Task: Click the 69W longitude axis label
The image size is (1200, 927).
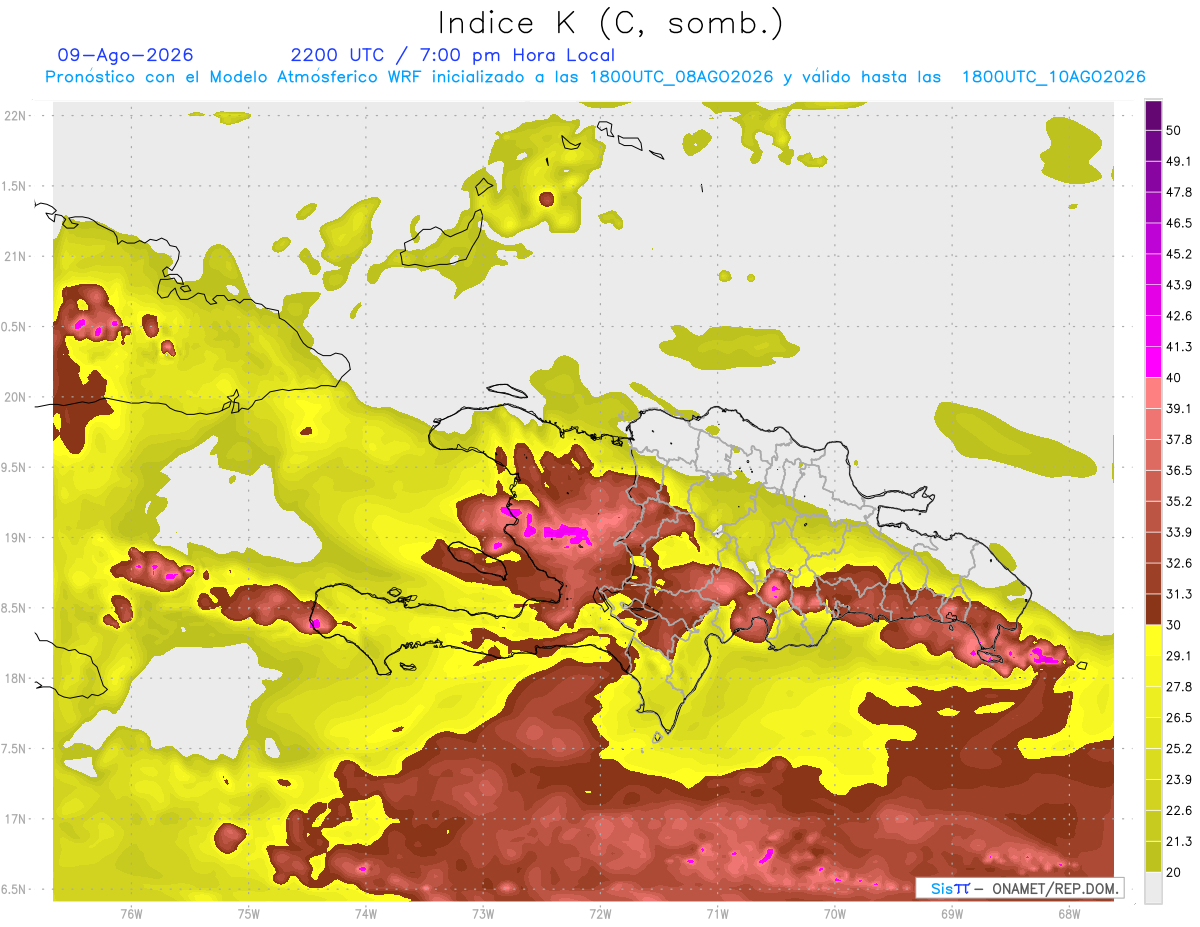Action: (x=952, y=914)
